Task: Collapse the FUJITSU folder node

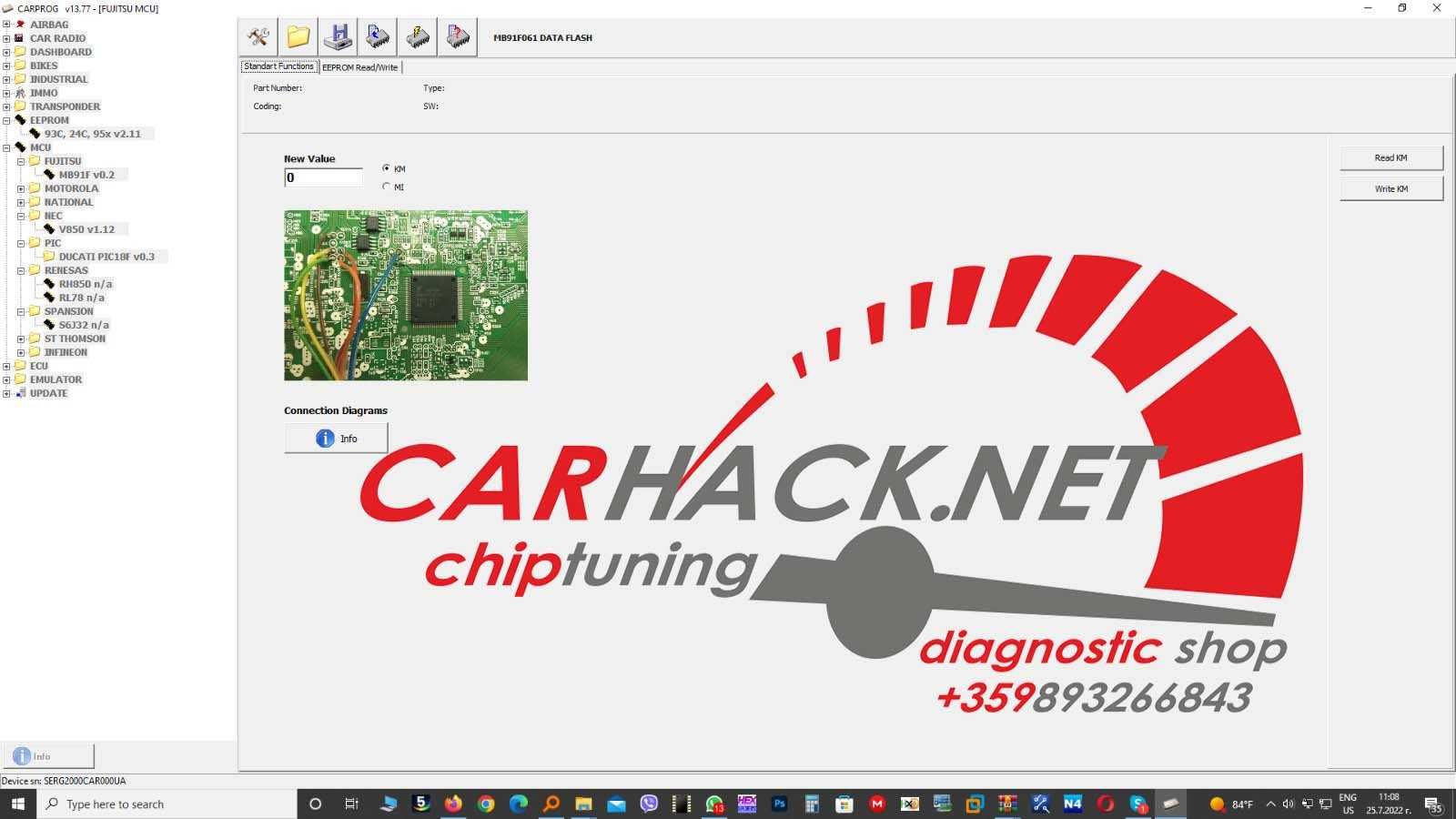Action: click(x=21, y=161)
